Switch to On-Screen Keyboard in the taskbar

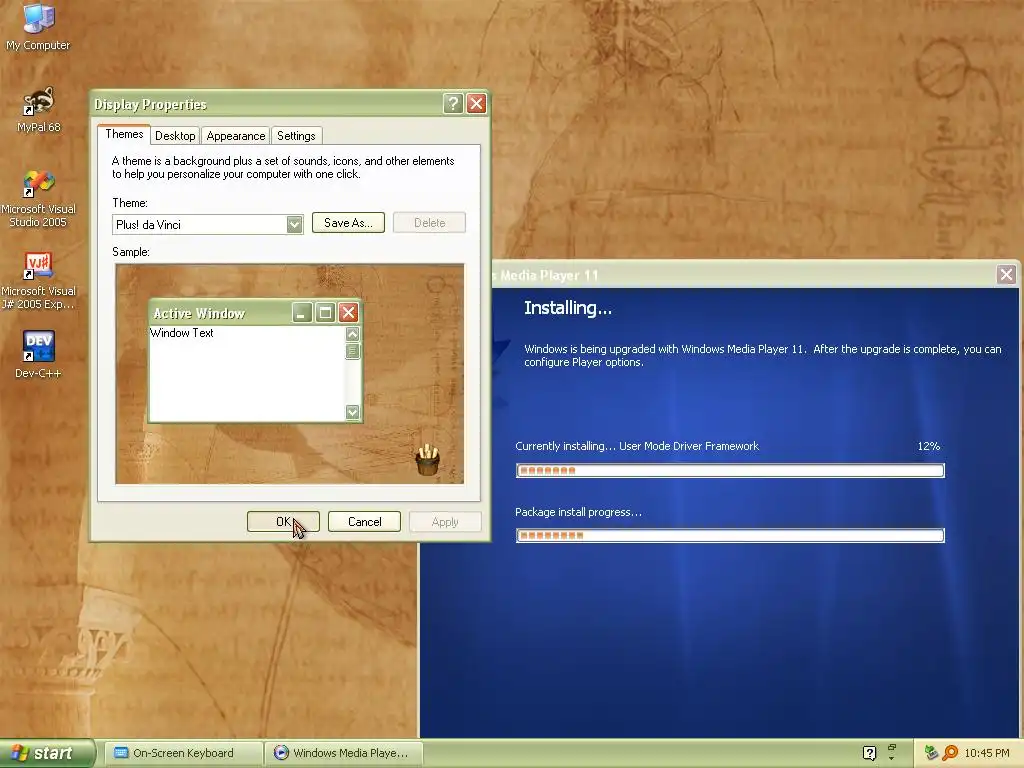coord(184,753)
